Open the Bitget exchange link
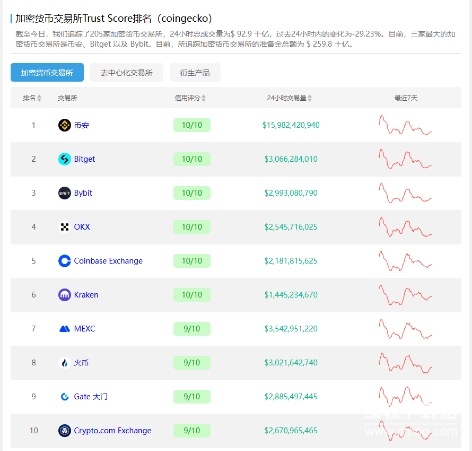This screenshot has height=451, width=472. pos(85,159)
